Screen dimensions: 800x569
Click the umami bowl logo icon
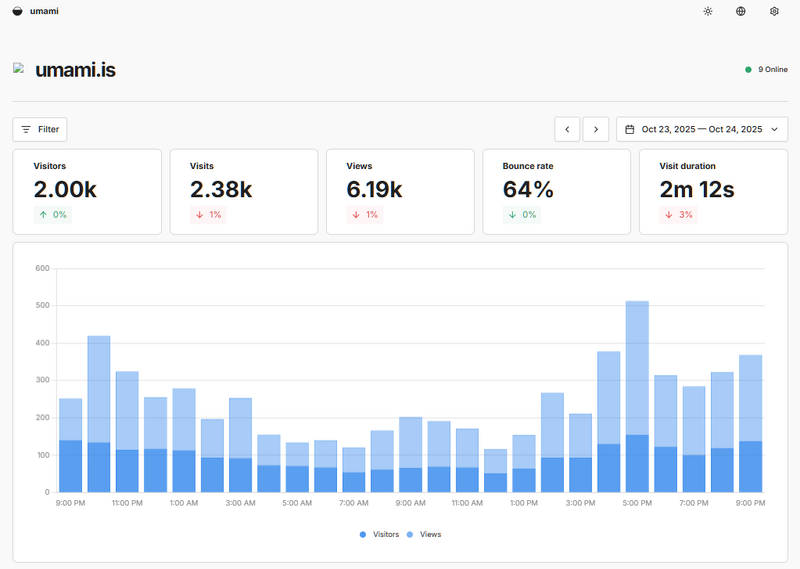point(18,11)
